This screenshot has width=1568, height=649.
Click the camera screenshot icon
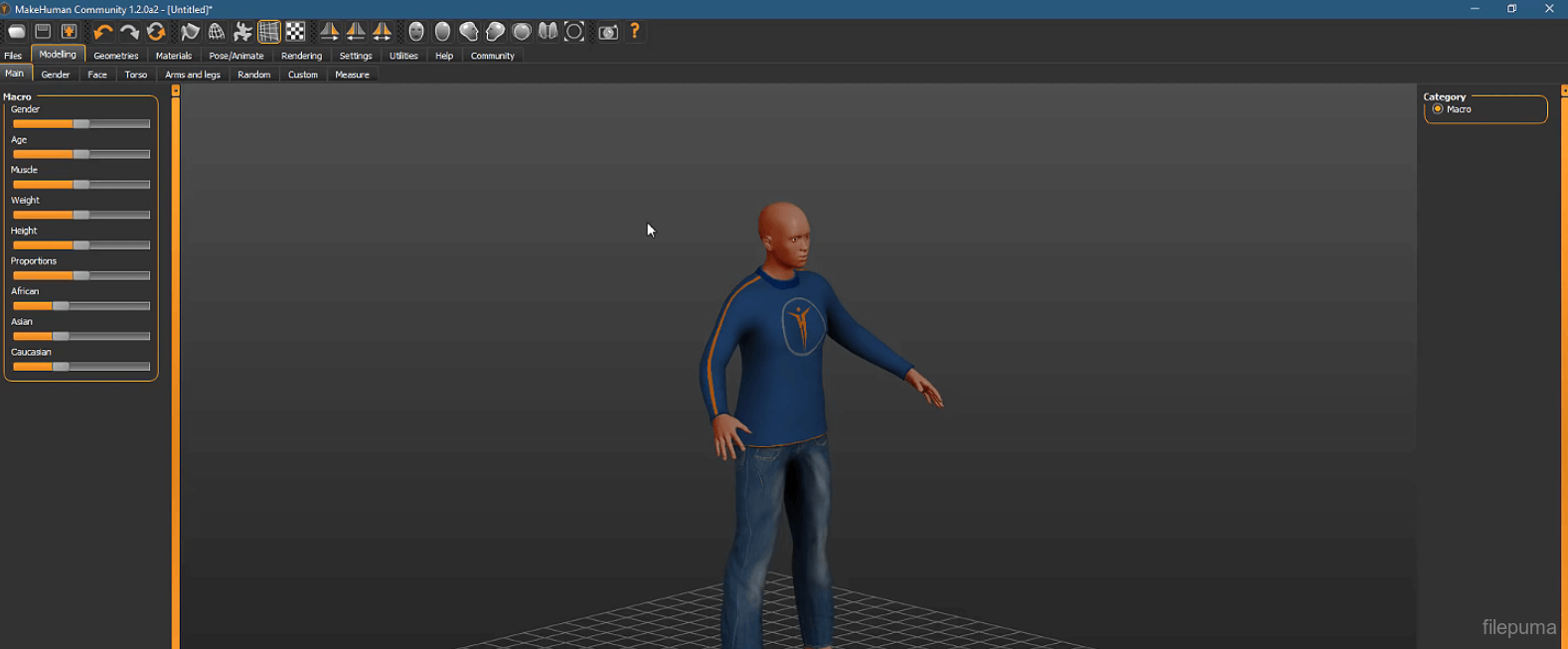point(608,32)
